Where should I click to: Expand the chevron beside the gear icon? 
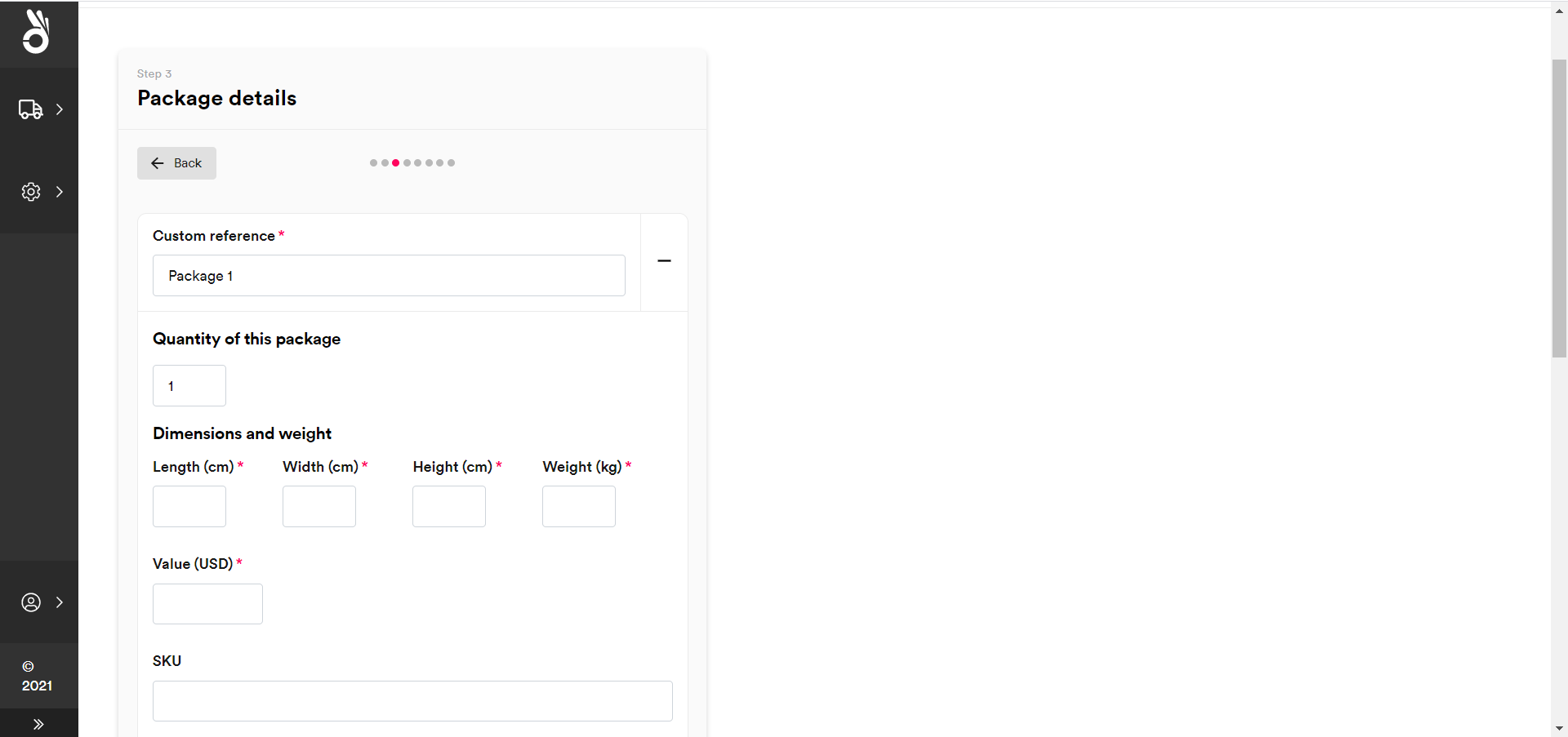[60, 192]
